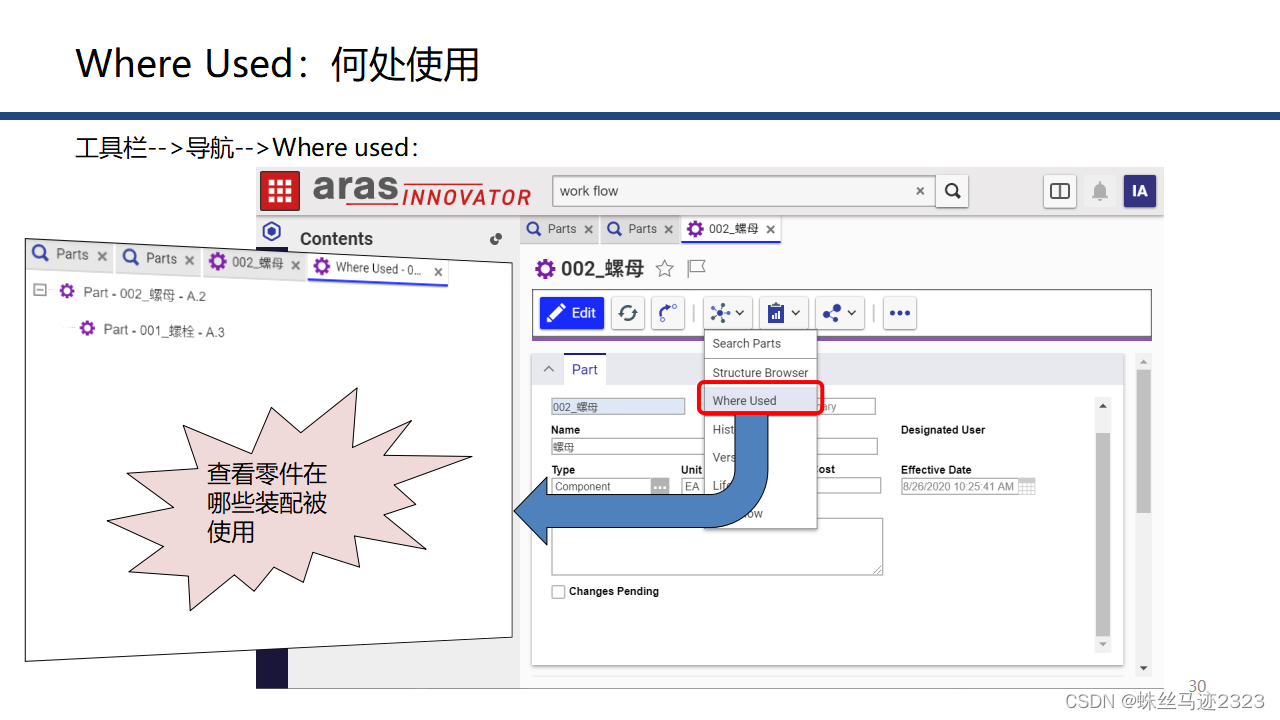1280x720 pixels.
Task: Star the 002_螺母 part as favorite
Action: (666, 268)
